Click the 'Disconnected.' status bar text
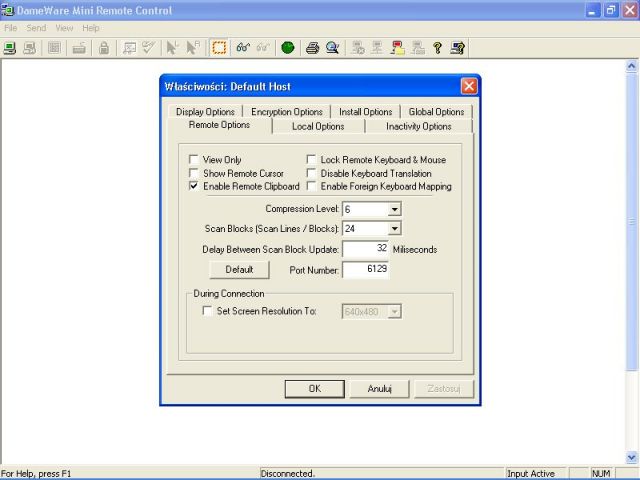The height and width of the screenshot is (480, 640). (x=288, y=473)
